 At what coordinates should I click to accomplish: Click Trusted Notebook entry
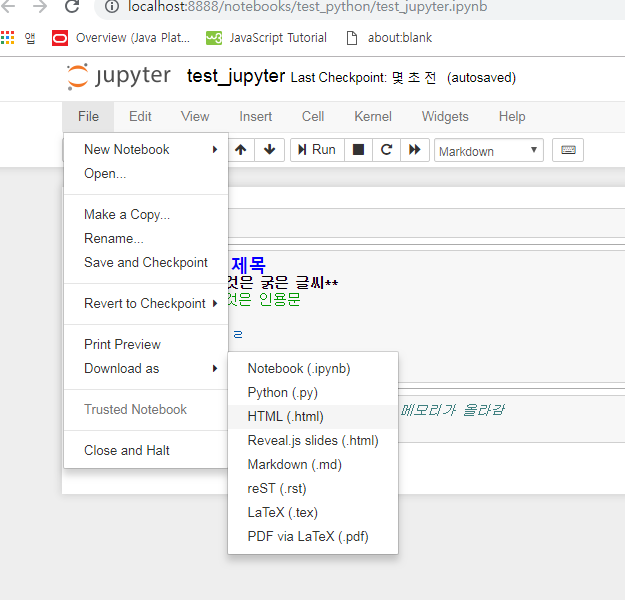click(146, 409)
